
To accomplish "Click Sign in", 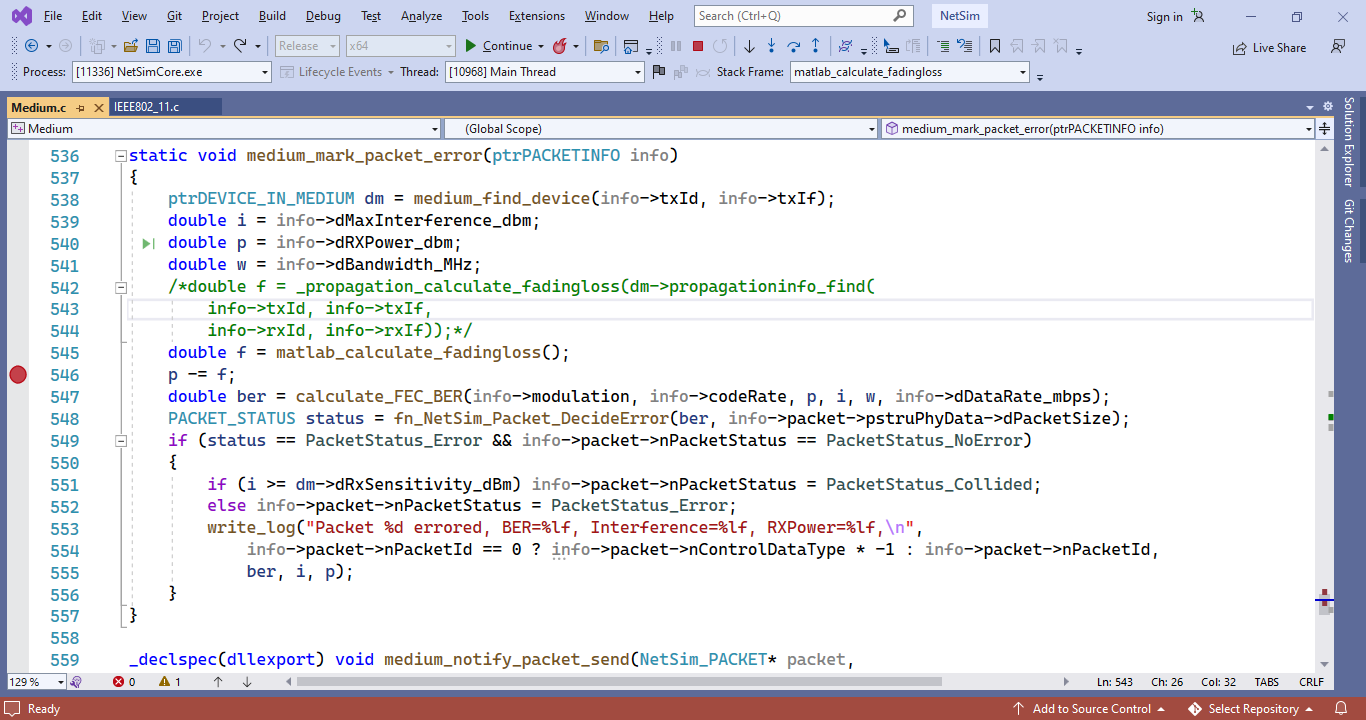I will tap(1164, 16).
